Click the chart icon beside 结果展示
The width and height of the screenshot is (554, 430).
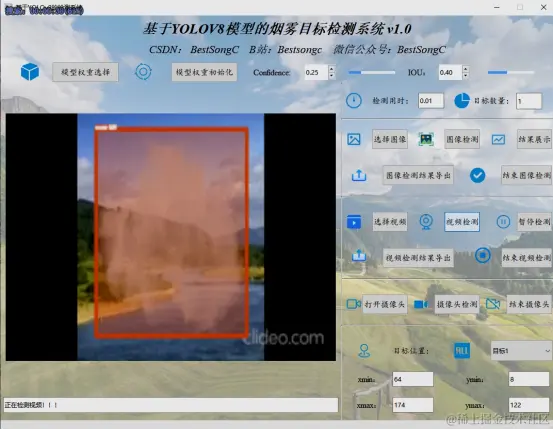pyautogui.click(x=498, y=139)
